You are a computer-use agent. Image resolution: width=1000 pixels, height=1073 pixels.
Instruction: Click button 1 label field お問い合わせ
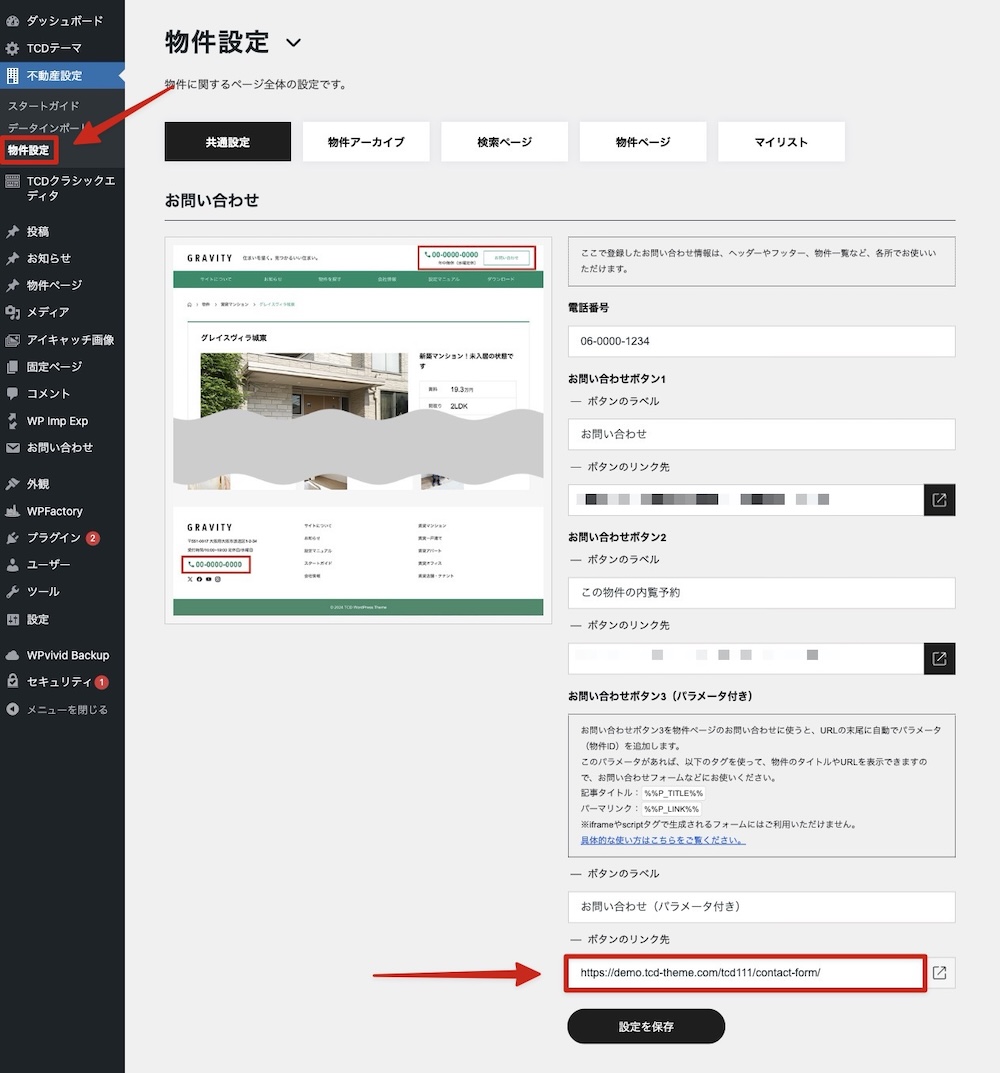pyautogui.click(x=761, y=435)
